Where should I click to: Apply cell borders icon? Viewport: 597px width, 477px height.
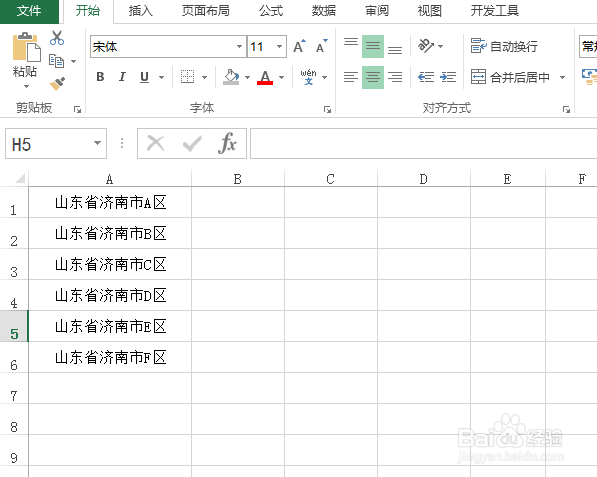coord(187,77)
